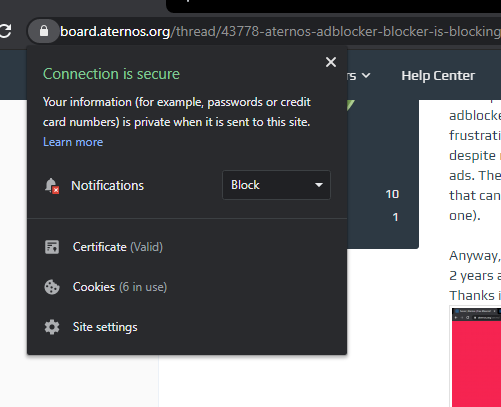Open the red screenshot thumbnail in post
501x407 pixels.
[x=476, y=357]
